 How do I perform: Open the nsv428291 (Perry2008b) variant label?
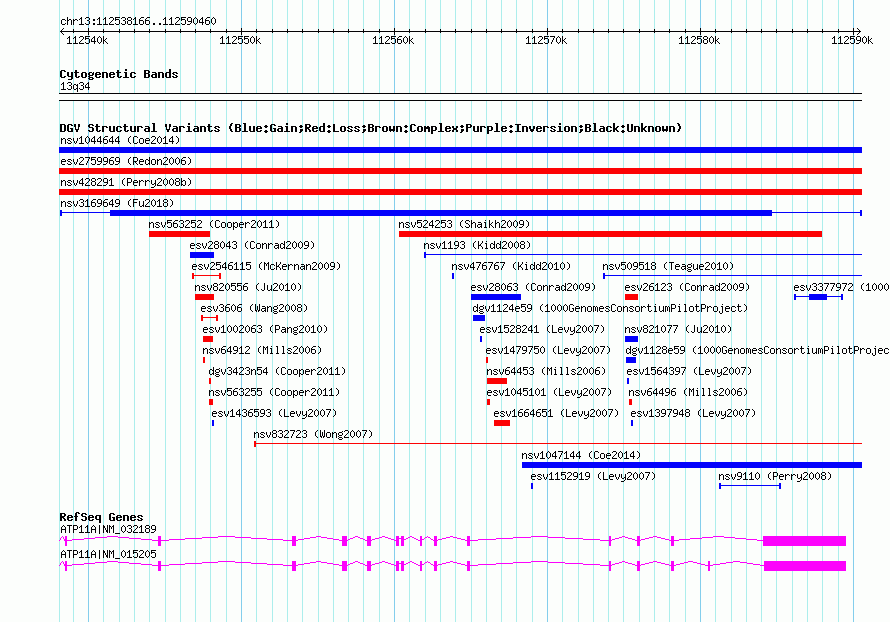[x=126, y=182]
